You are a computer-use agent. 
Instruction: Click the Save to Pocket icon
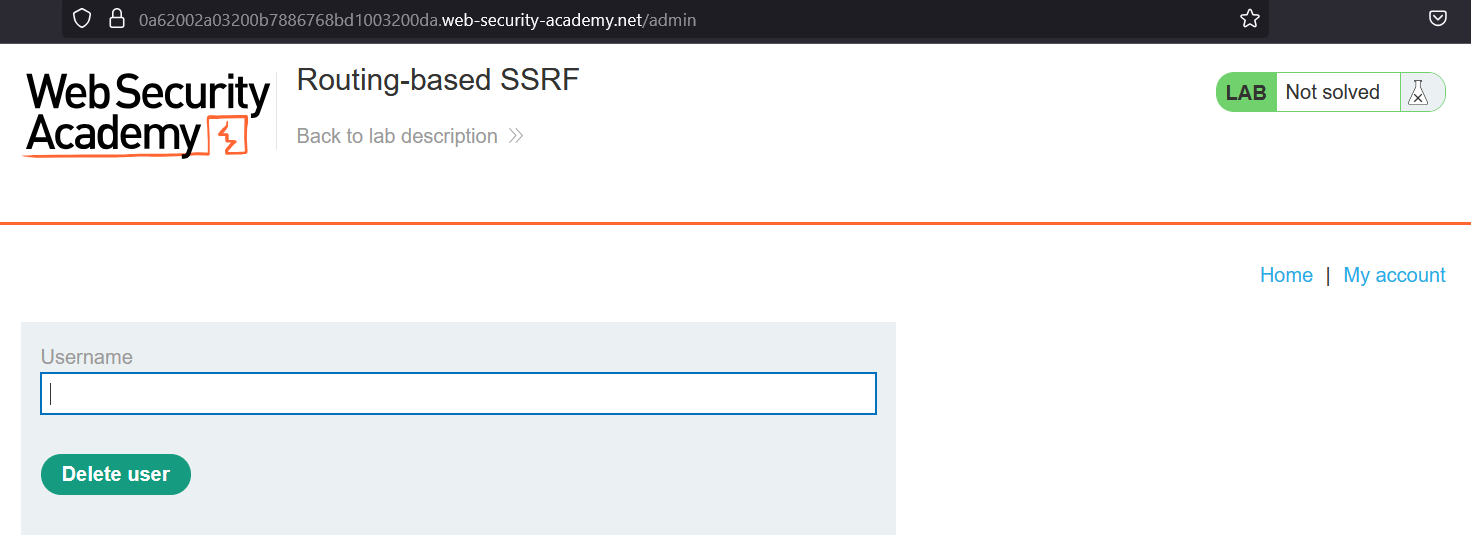pyautogui.click(x=1437, y=19)
